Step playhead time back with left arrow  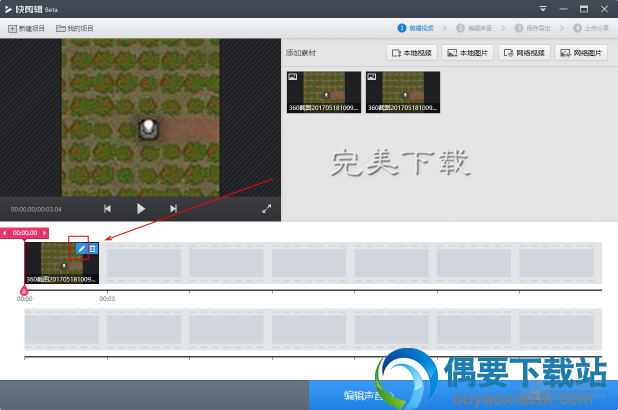pyautogui.click(x=4, y=233)
